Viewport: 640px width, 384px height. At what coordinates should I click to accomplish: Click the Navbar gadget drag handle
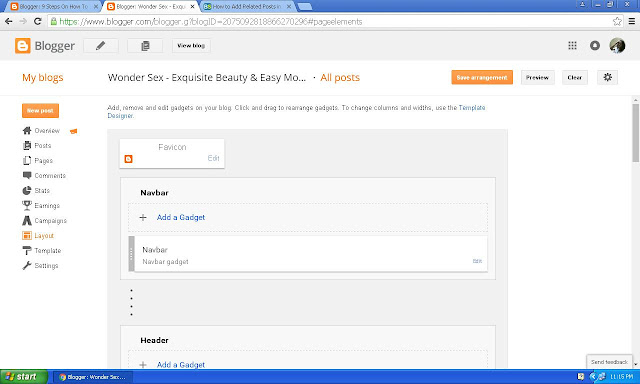131,253
